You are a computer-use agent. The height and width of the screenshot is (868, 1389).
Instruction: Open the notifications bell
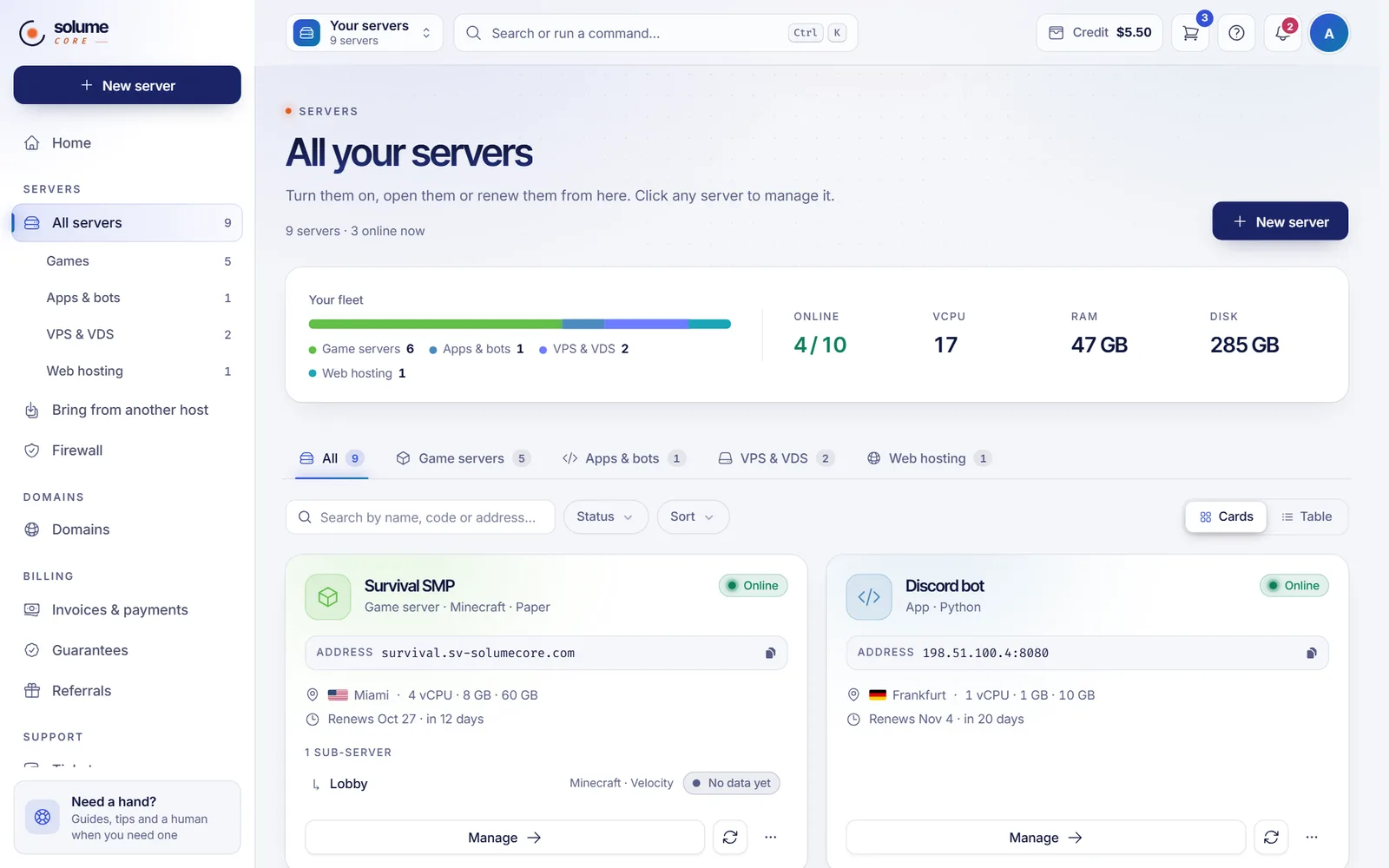pyautogui.click(x=1282, y=33)
